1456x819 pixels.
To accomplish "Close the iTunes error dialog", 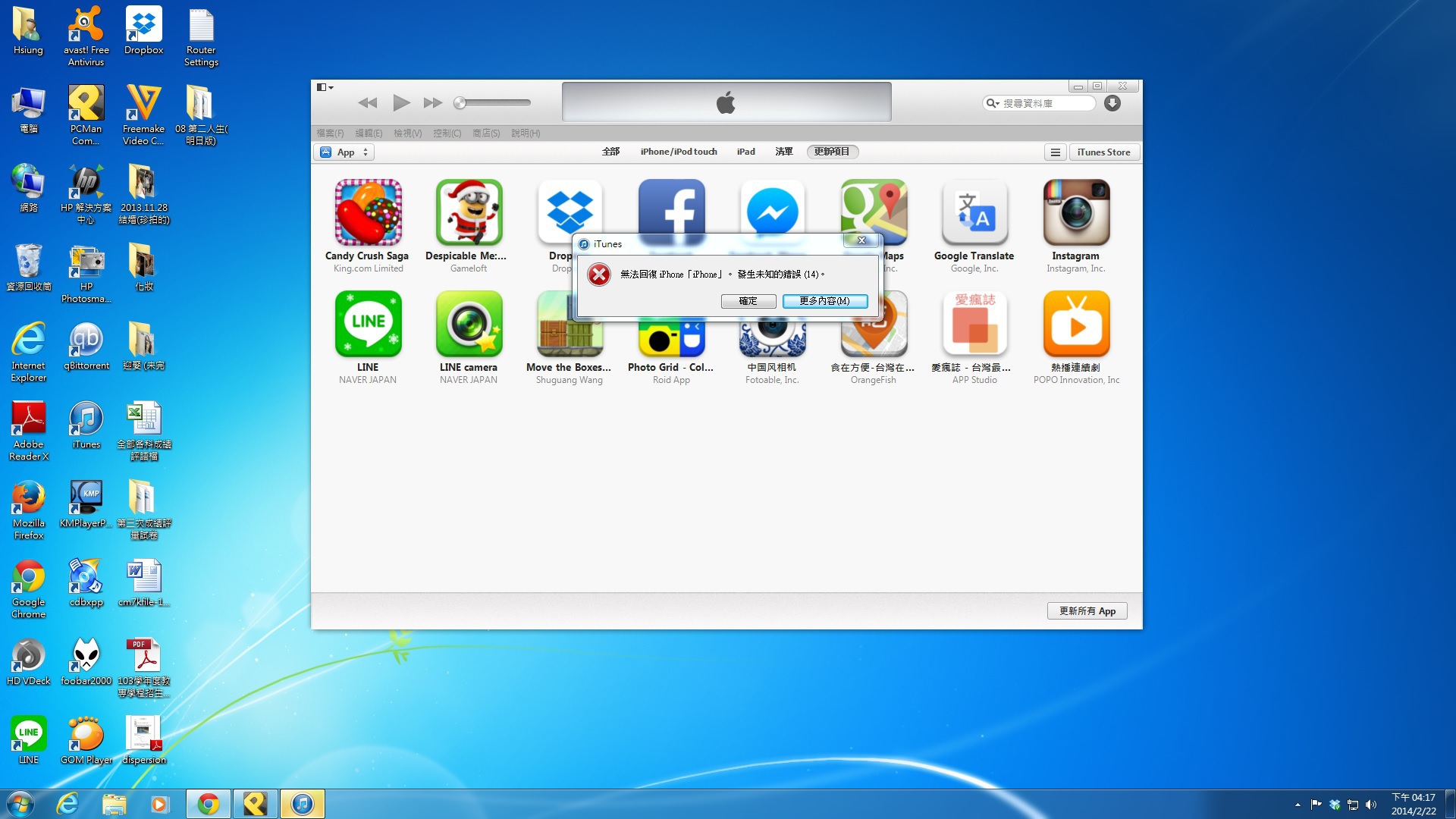I will (861, 240).
